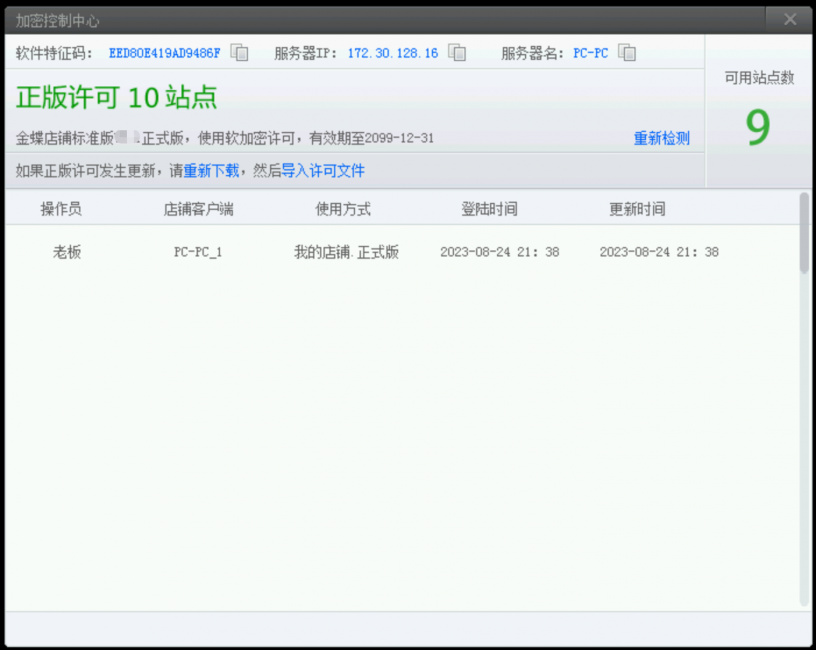Click the 正版许可 10 站点 heading

pyautogui.click(x=117, y=97)
